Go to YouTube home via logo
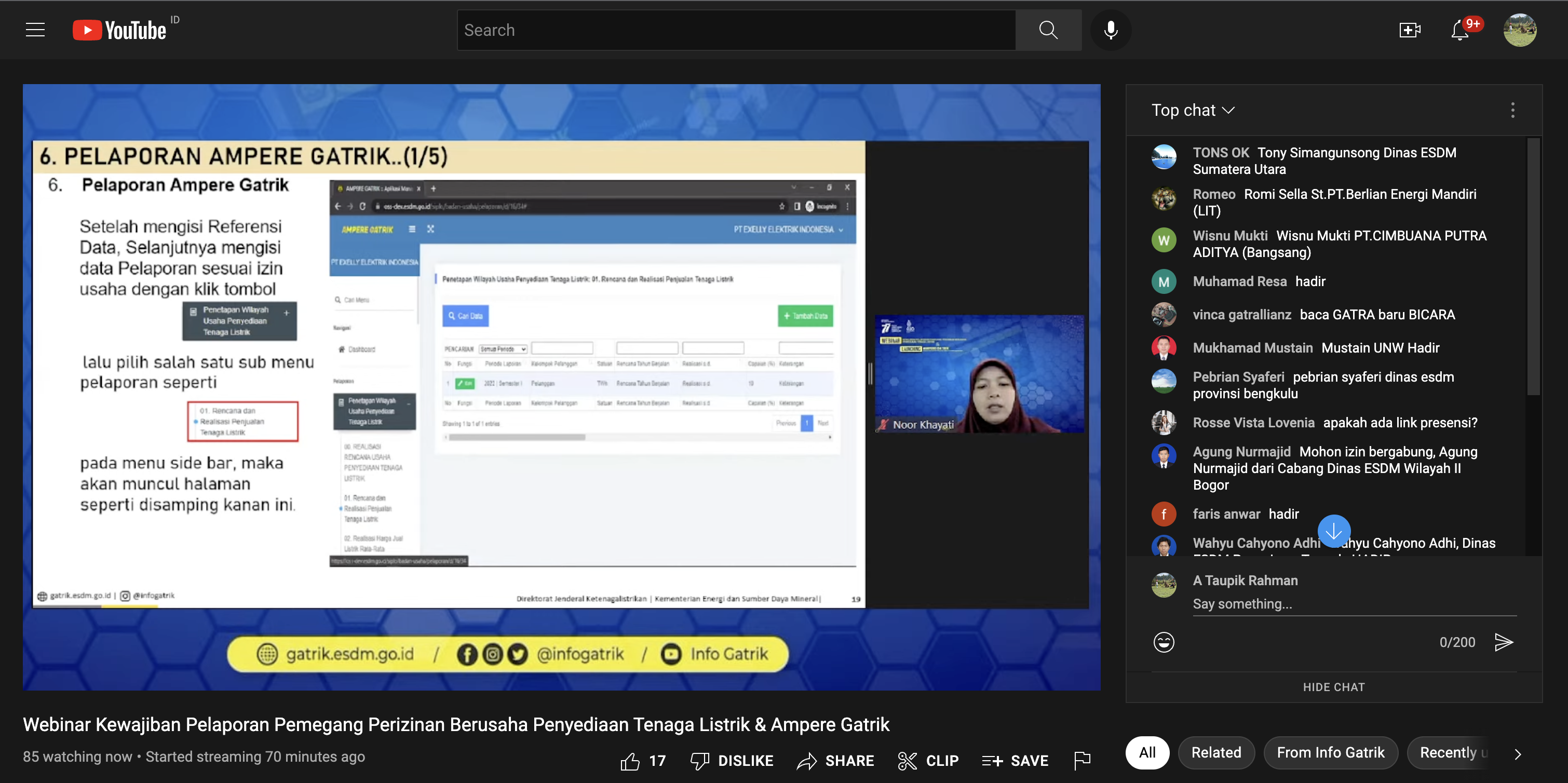The width and height of the screenshot is (1568, 783). [x=120, y=30]
